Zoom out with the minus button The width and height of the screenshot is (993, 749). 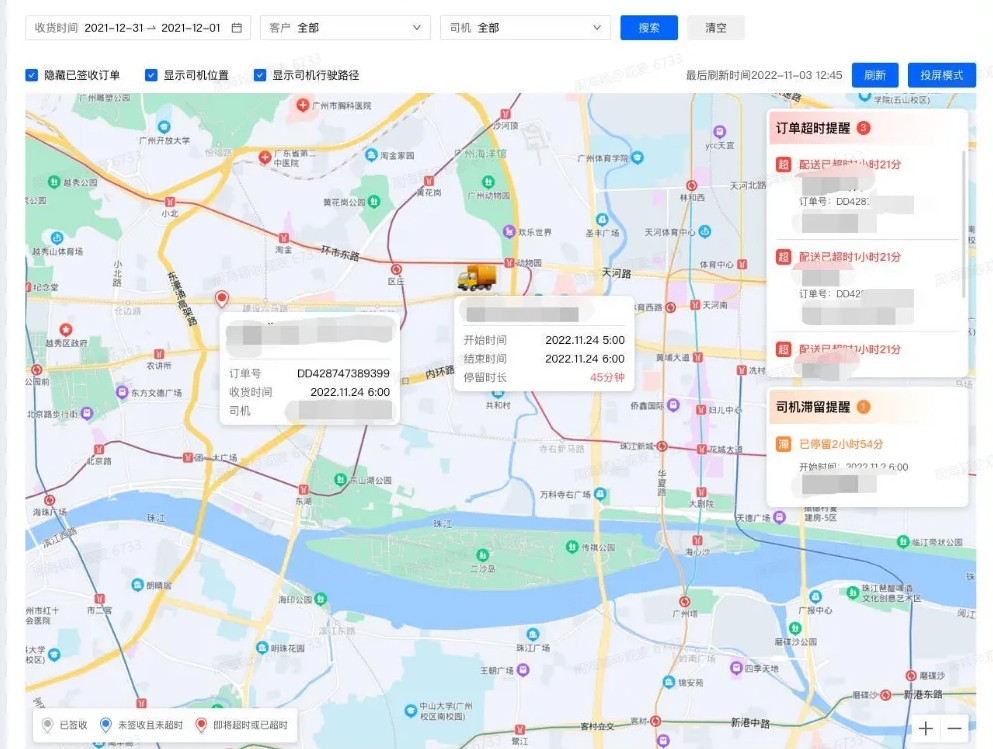(x=955, y=728)
